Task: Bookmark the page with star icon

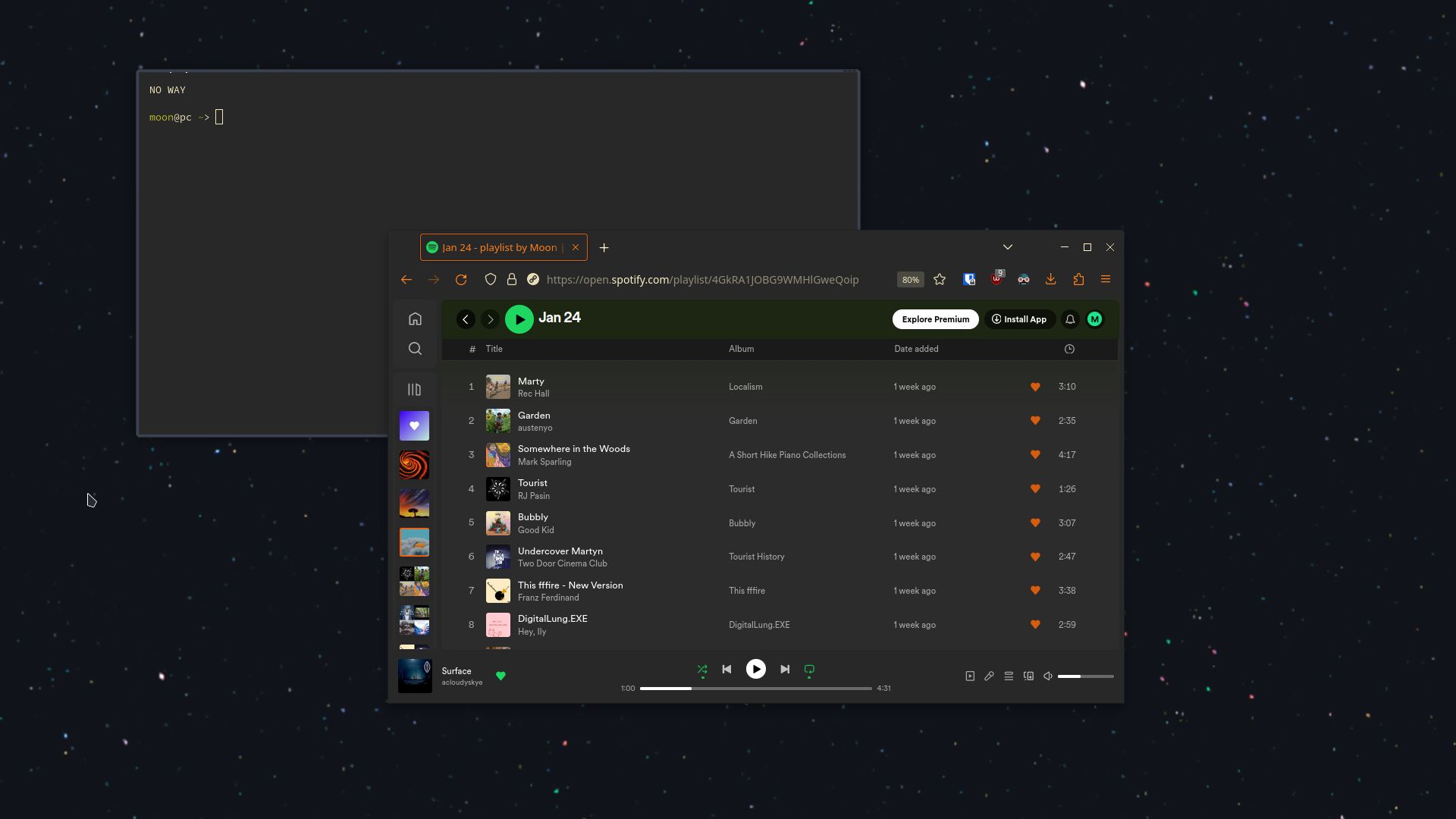Action: coord(940,280)
